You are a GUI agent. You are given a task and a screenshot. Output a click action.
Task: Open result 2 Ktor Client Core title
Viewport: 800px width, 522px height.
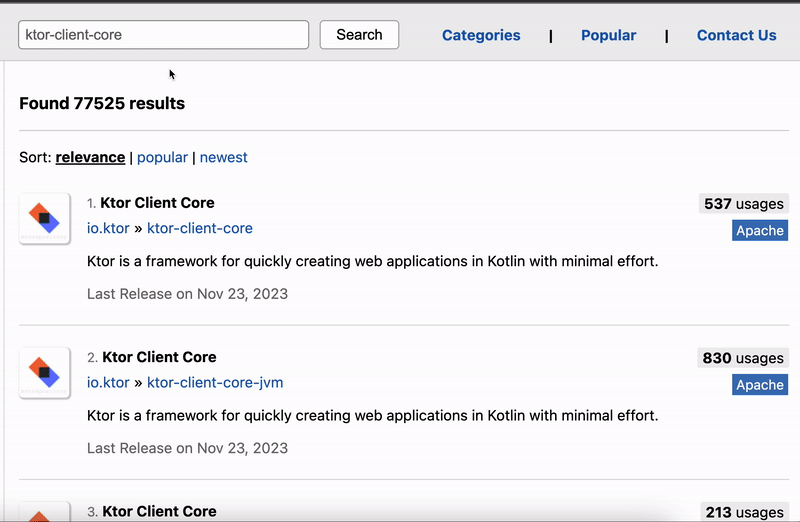coord(159,357)
